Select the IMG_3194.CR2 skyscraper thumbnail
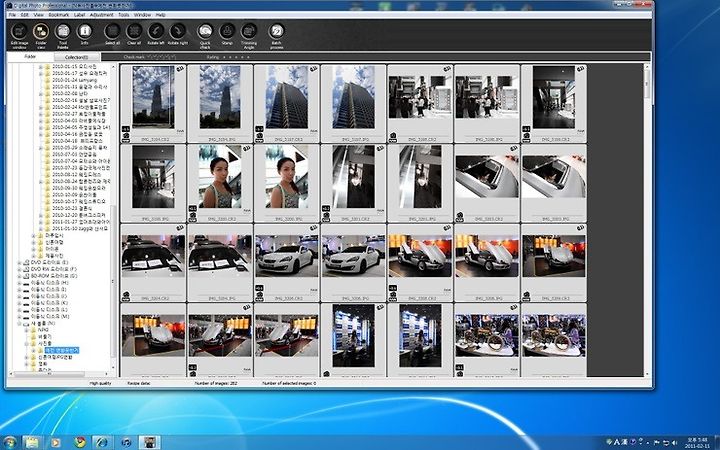720x450 pixels. coord(153,103)
